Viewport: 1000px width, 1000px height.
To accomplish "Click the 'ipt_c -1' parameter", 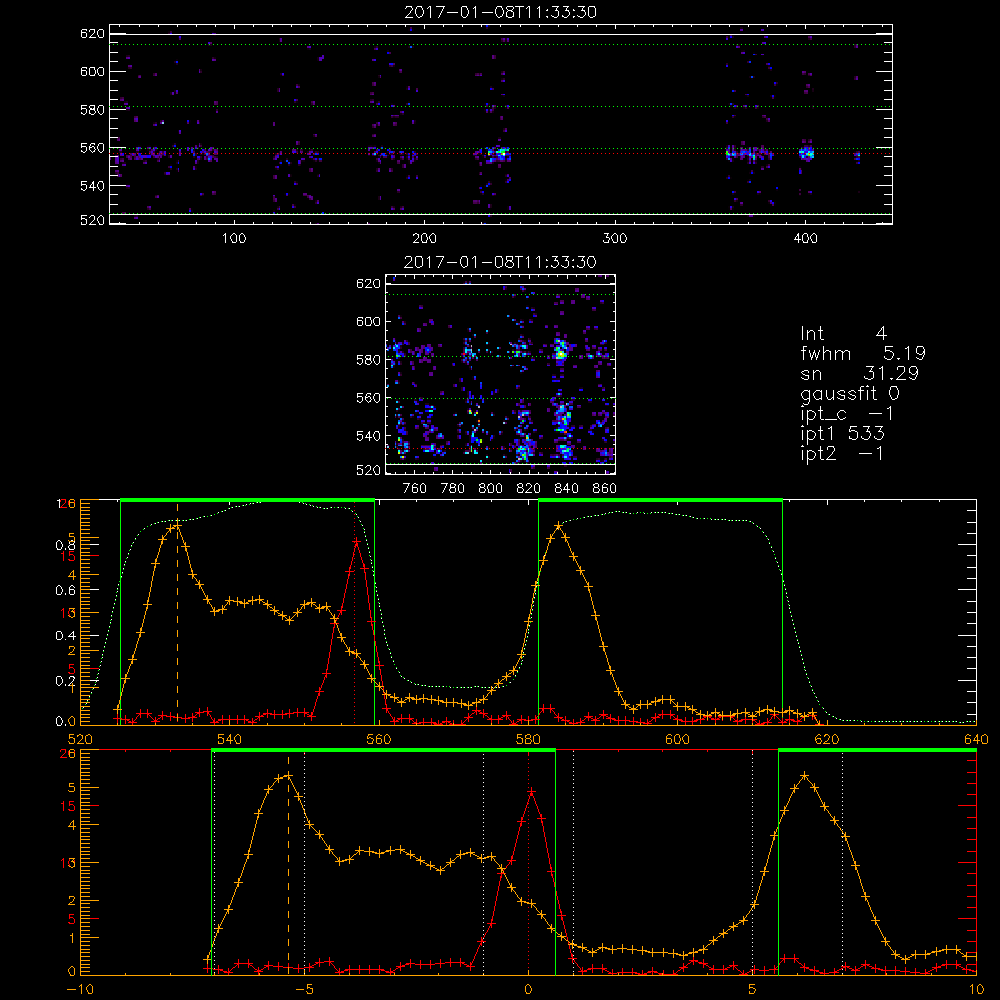I will pyautogui.click(x=847, y=414).
